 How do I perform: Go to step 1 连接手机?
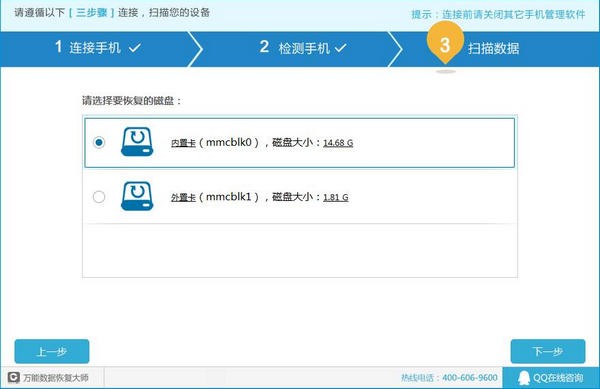coord(98,48)
